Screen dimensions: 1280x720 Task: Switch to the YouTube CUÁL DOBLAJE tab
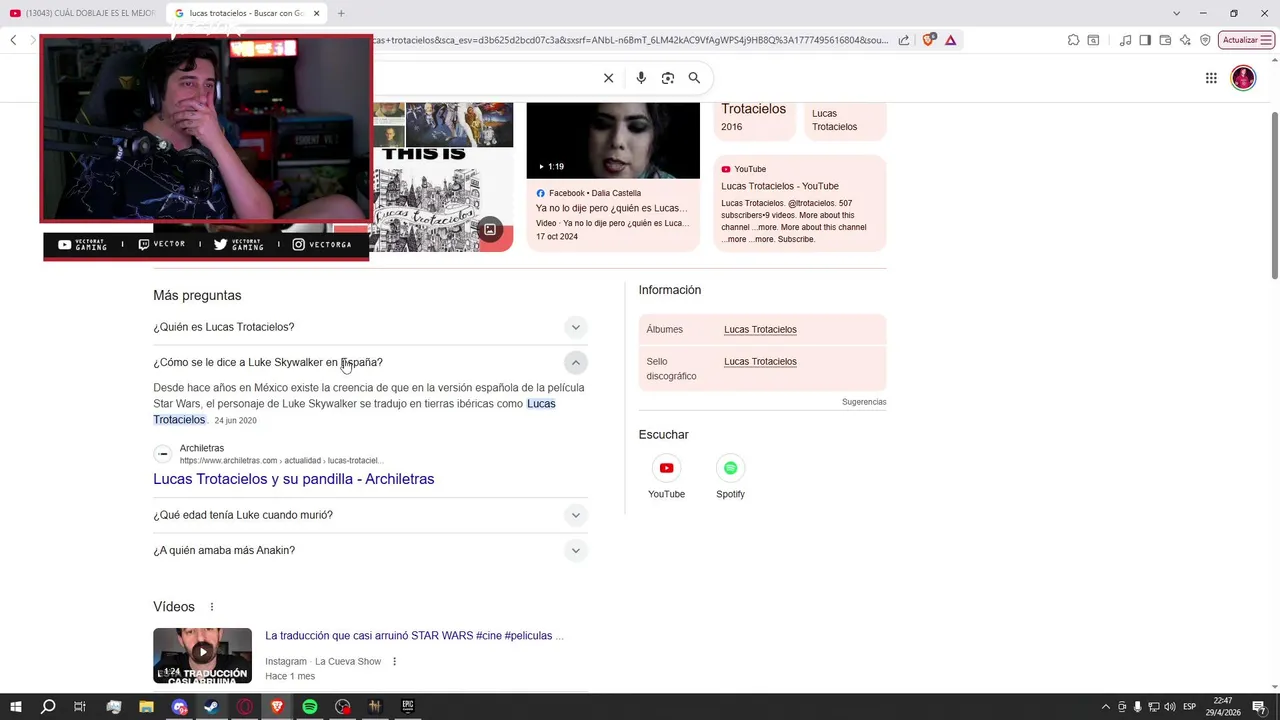tap(82, 13)
